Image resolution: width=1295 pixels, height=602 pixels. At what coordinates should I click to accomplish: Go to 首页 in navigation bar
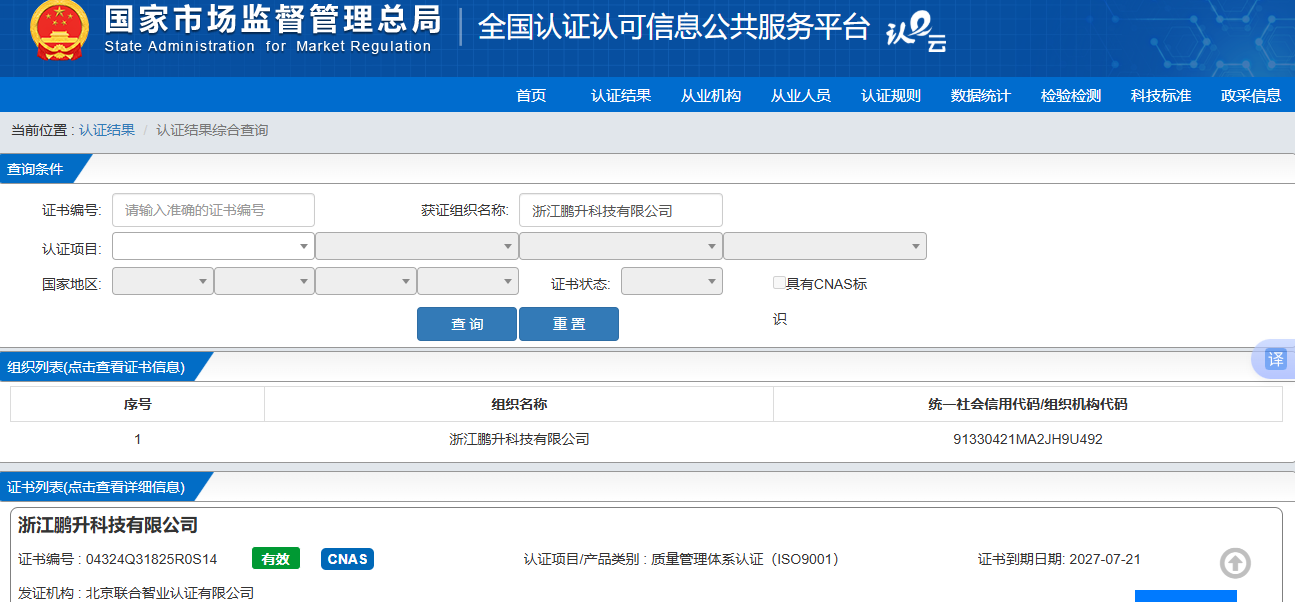[531, 96]
